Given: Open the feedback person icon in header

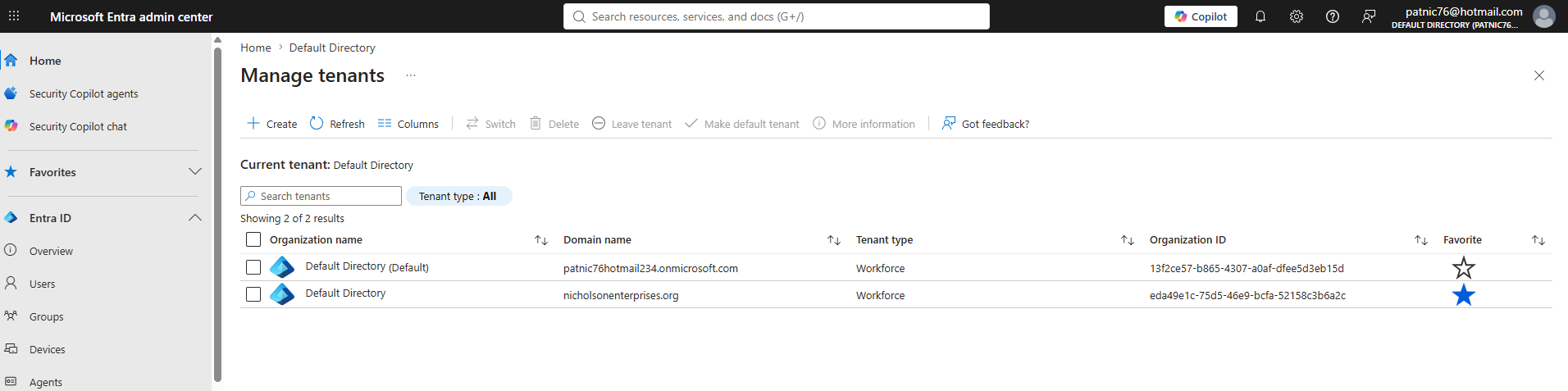Looking at the screenshot, I should [x=1369, y=16].
